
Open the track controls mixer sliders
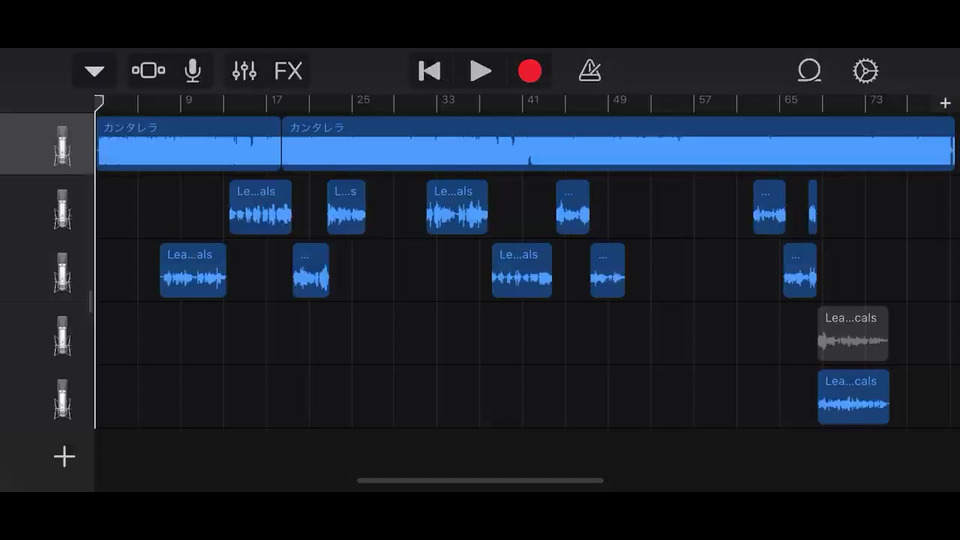[x=244, y=71]
